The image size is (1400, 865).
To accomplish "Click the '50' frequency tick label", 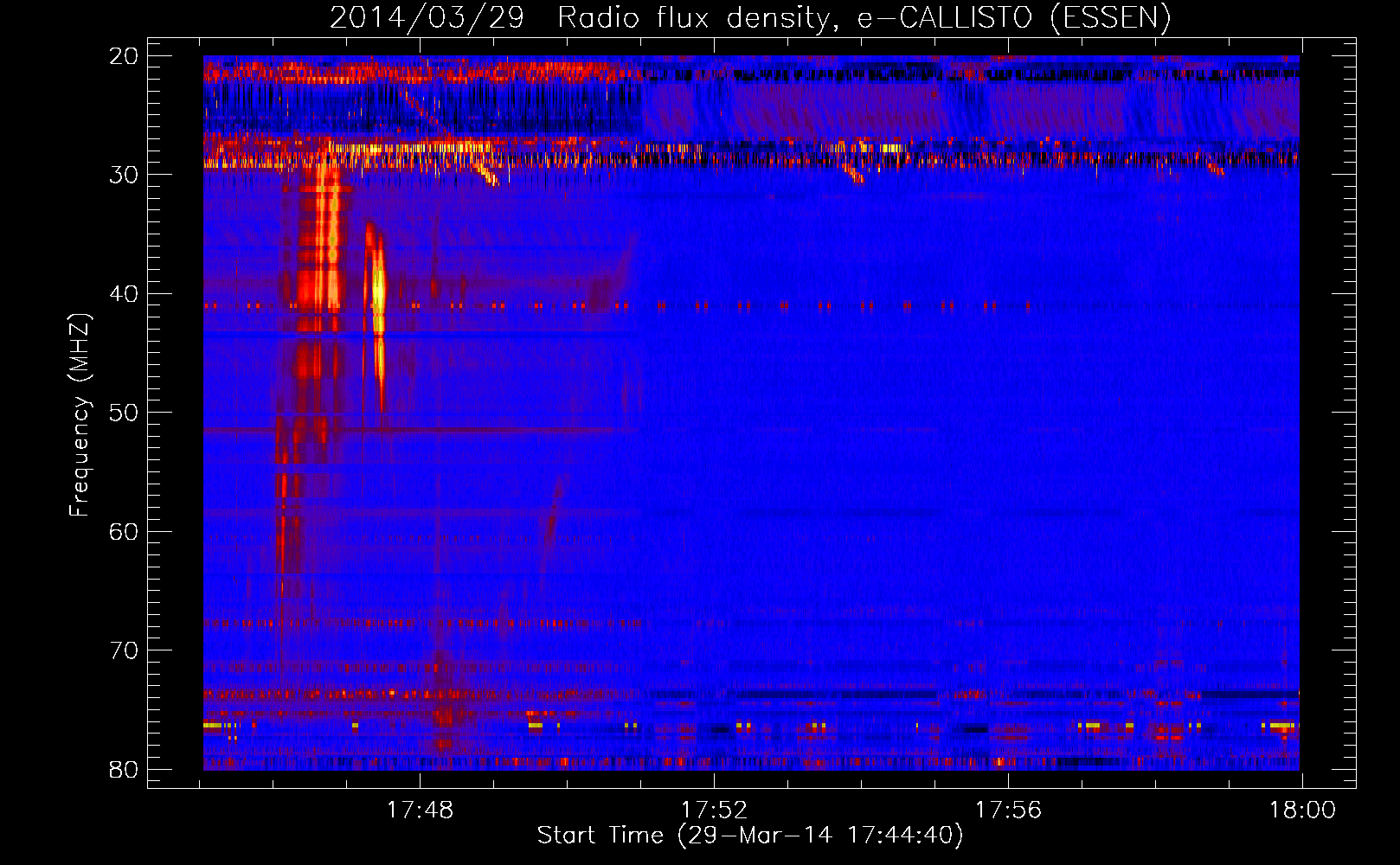I will (x=124, y=413).
